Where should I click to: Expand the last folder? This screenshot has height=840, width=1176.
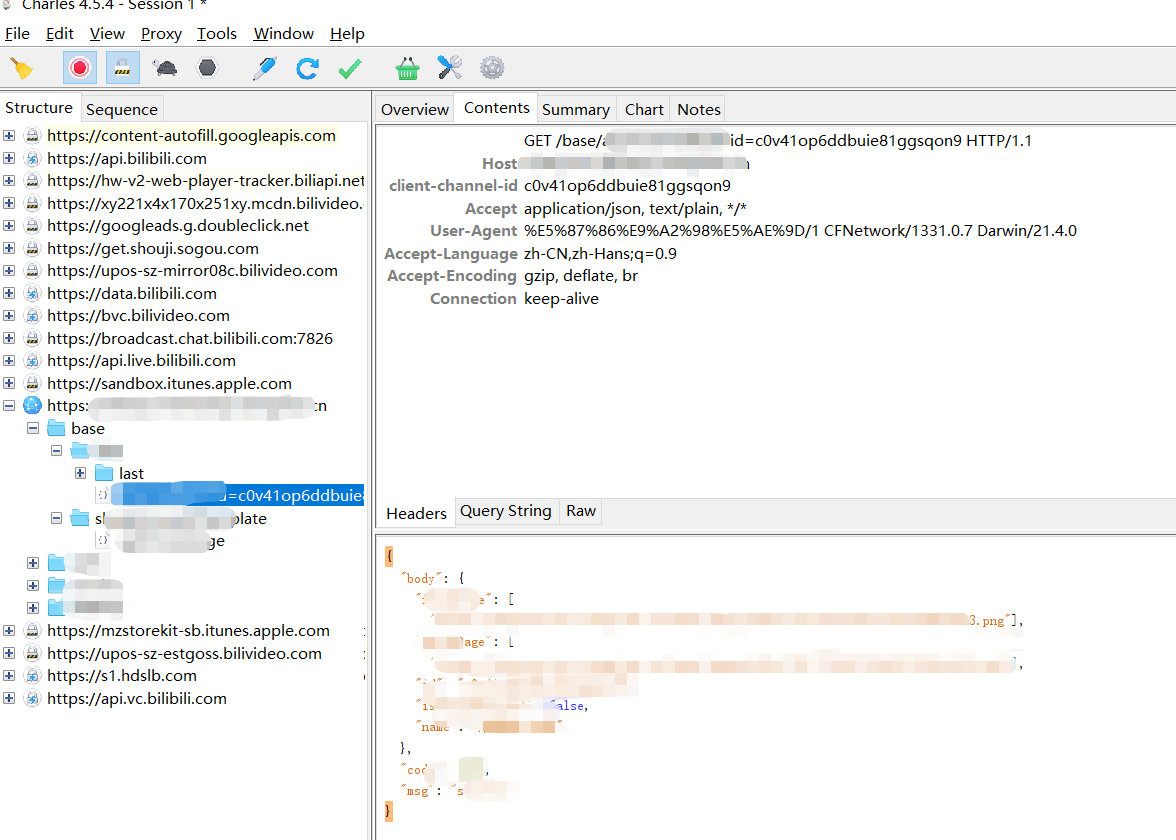pyautogui.click(x=80, y=473)
